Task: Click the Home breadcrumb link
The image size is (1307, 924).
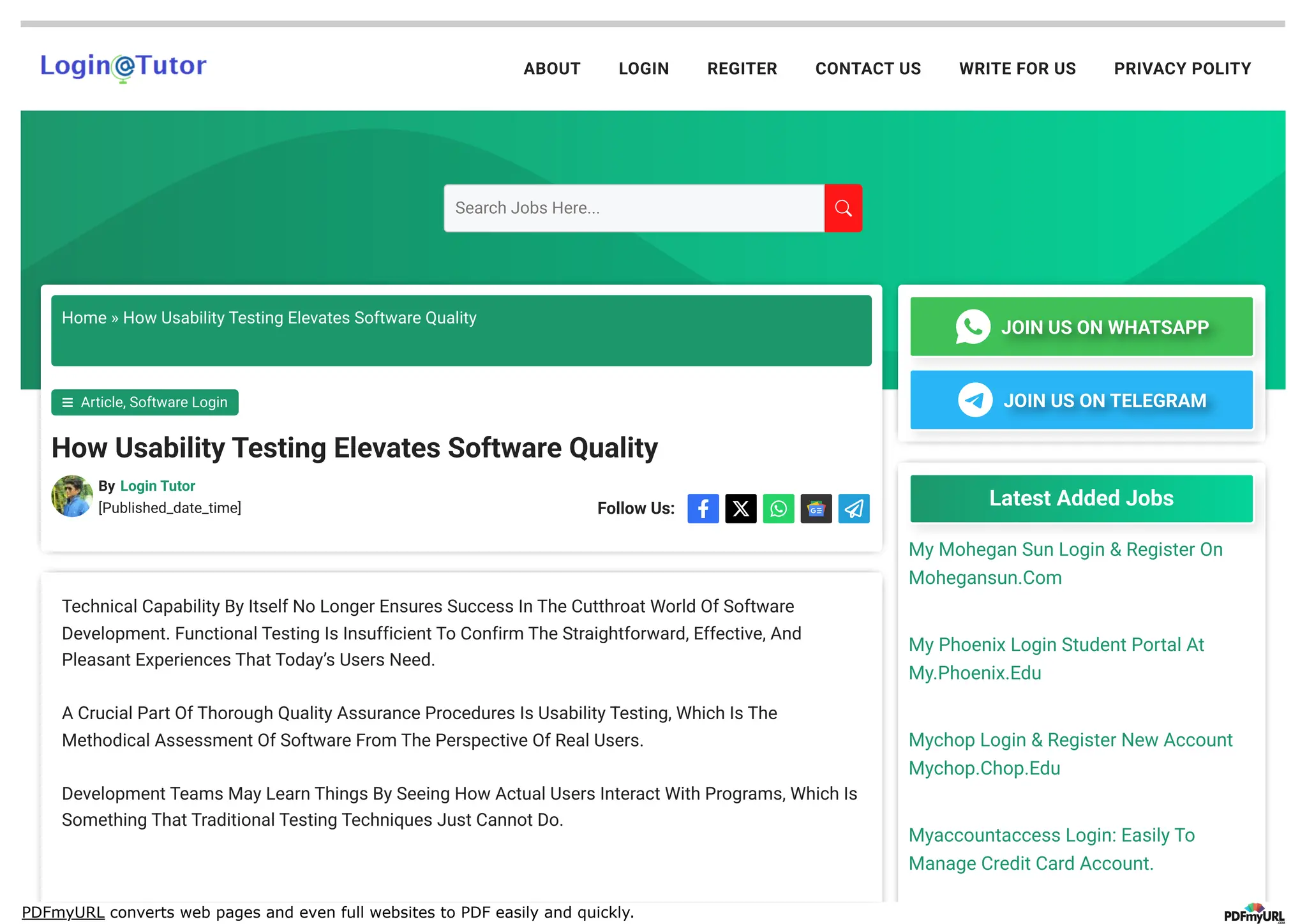Action: [84, 318]
